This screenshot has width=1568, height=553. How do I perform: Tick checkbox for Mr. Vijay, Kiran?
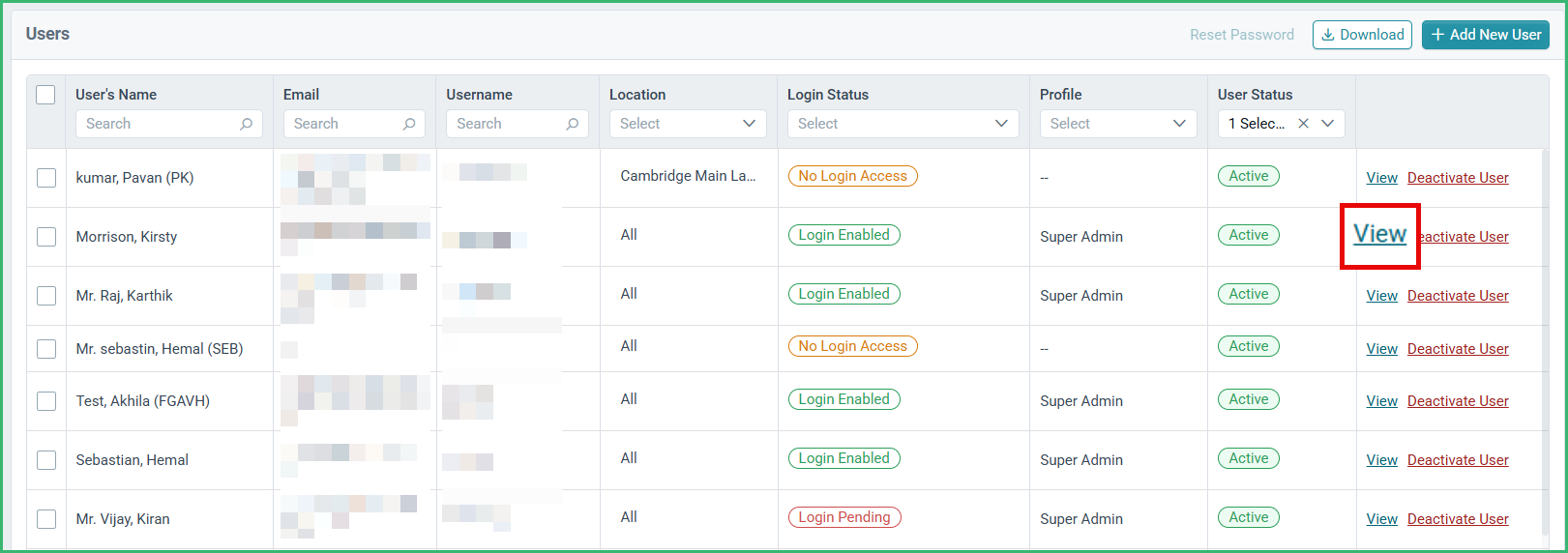click(x=46, y=519)
